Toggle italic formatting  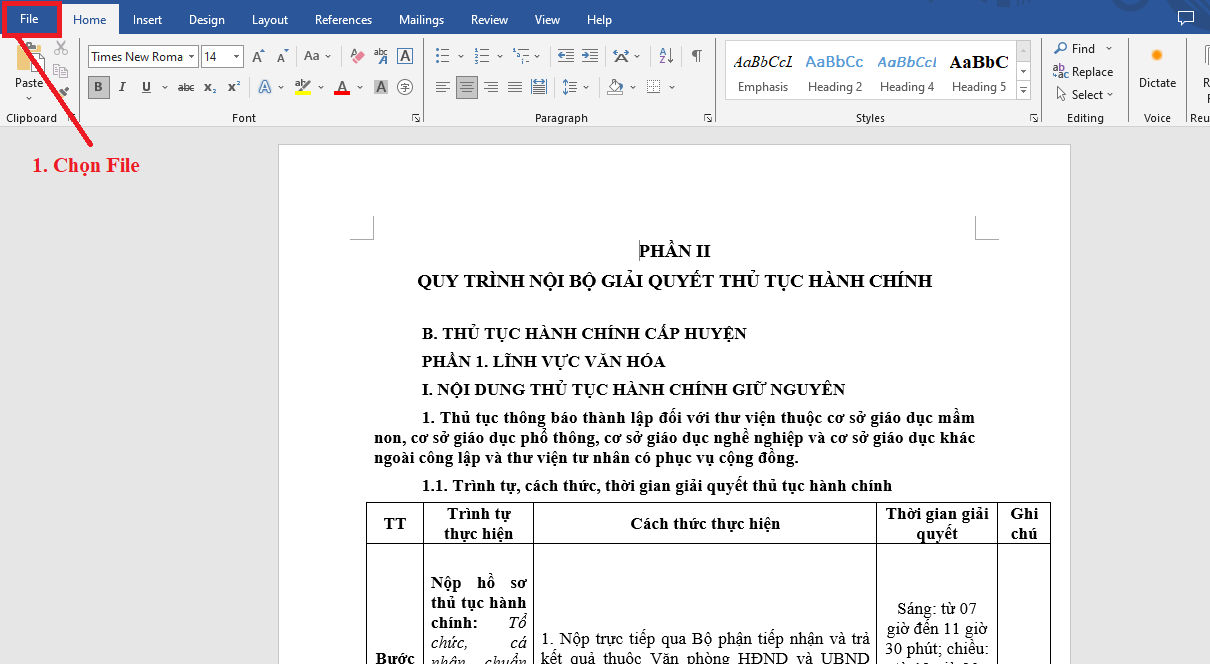(x=122, y=87)
